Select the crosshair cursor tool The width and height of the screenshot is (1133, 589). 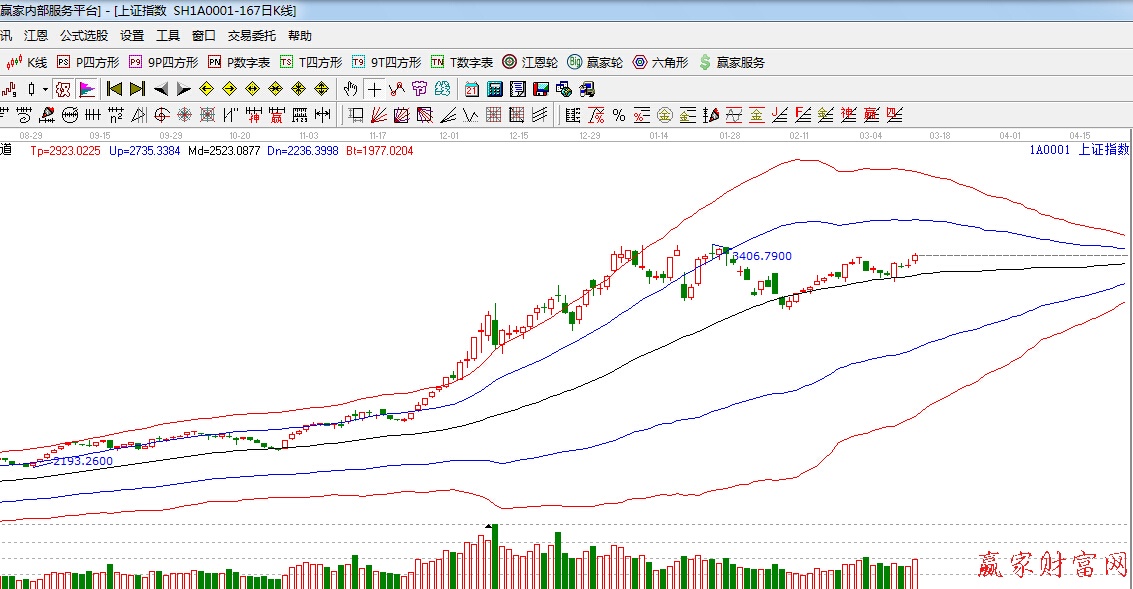click(374, 89)
